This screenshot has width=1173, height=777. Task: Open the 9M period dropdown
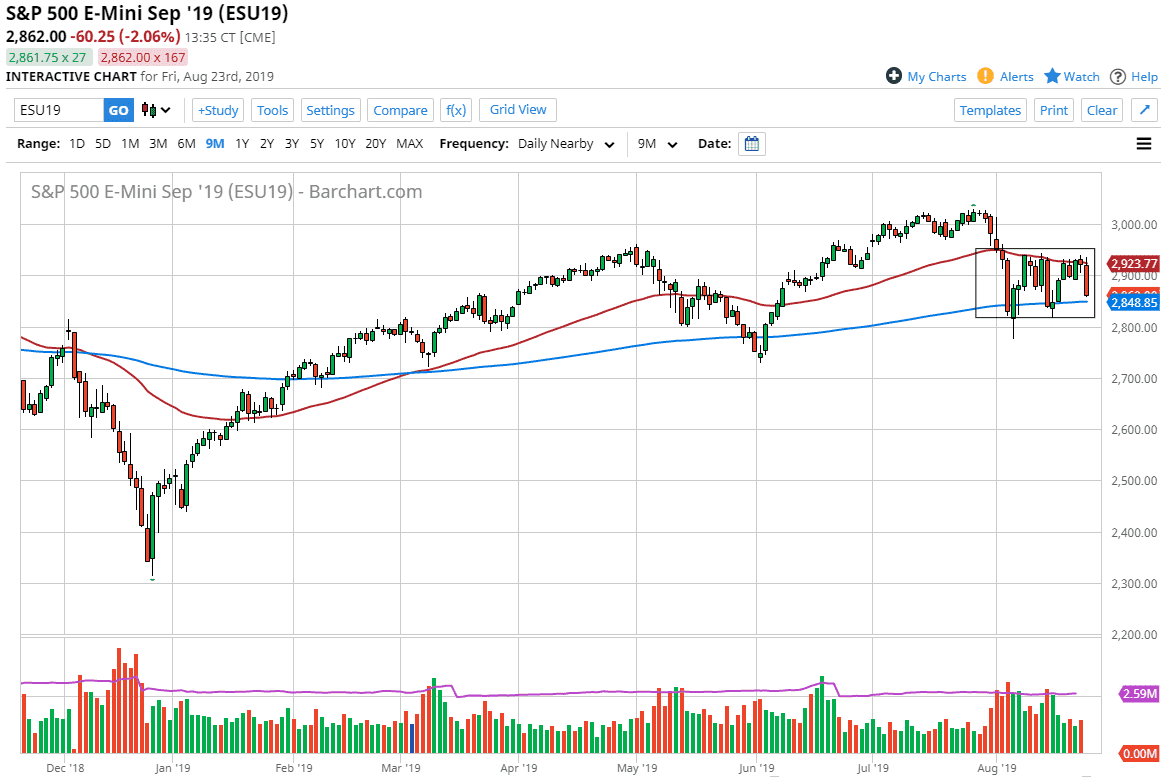click(x=655, y=144)
